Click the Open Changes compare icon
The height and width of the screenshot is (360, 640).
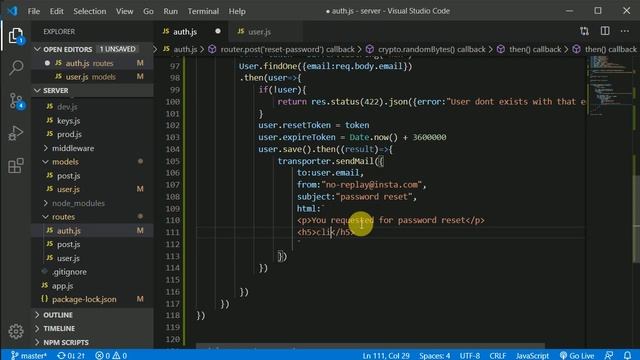click(584, 31)
